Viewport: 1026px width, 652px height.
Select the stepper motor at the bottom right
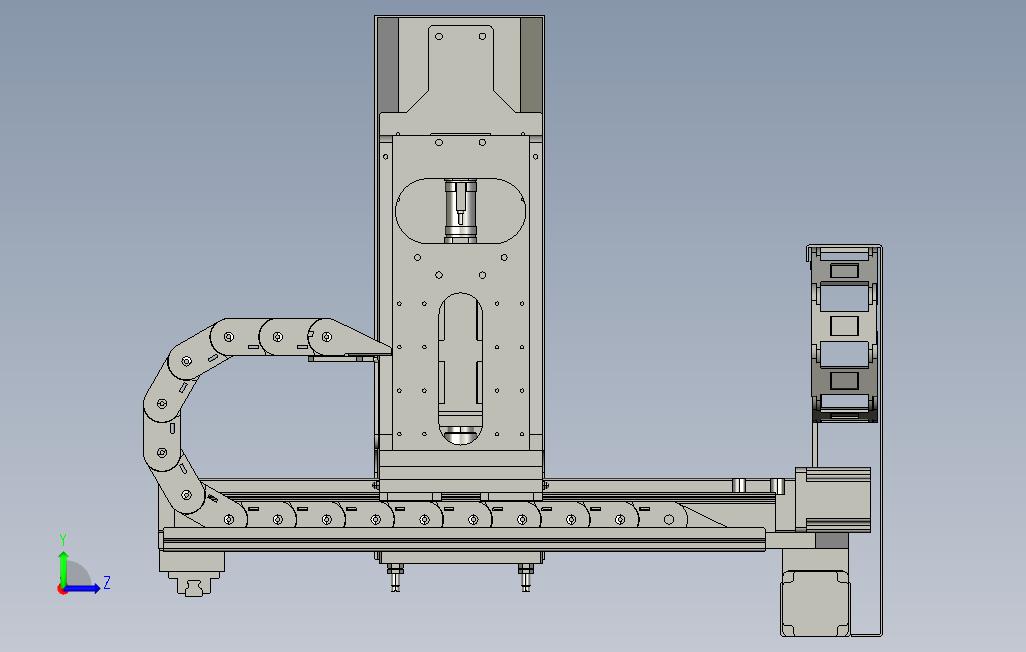[x=815, y=602]
